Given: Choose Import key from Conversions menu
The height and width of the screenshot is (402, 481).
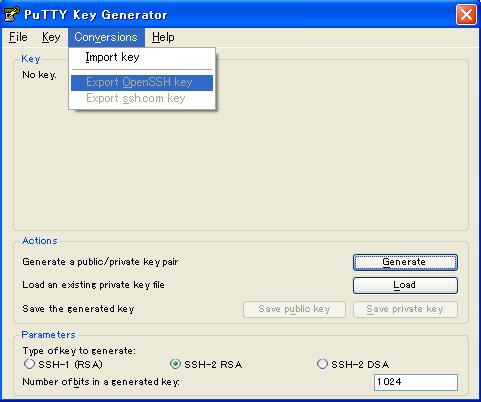Looking at the screenshot, I should coord(142,57).
